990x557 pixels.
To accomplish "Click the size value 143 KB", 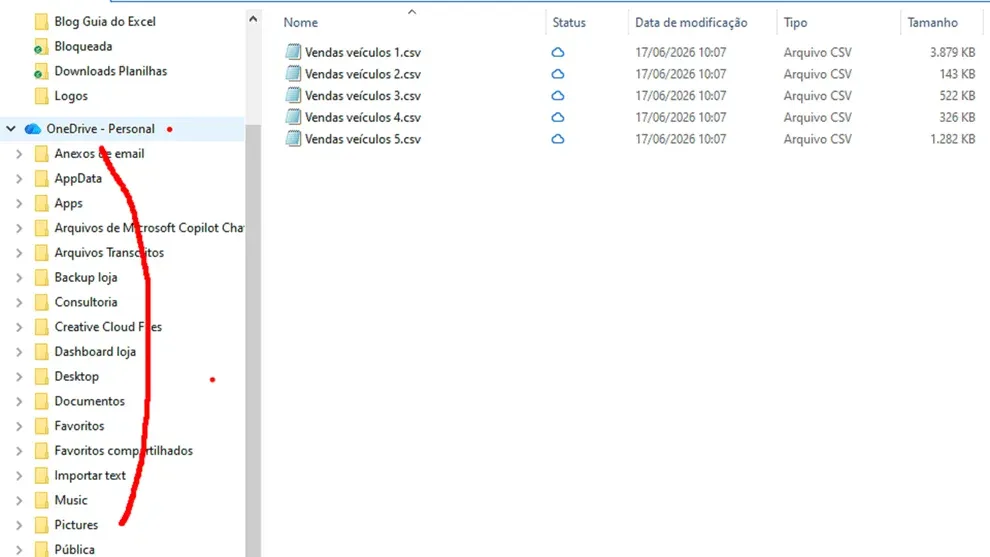I will (x=957, y=74).
